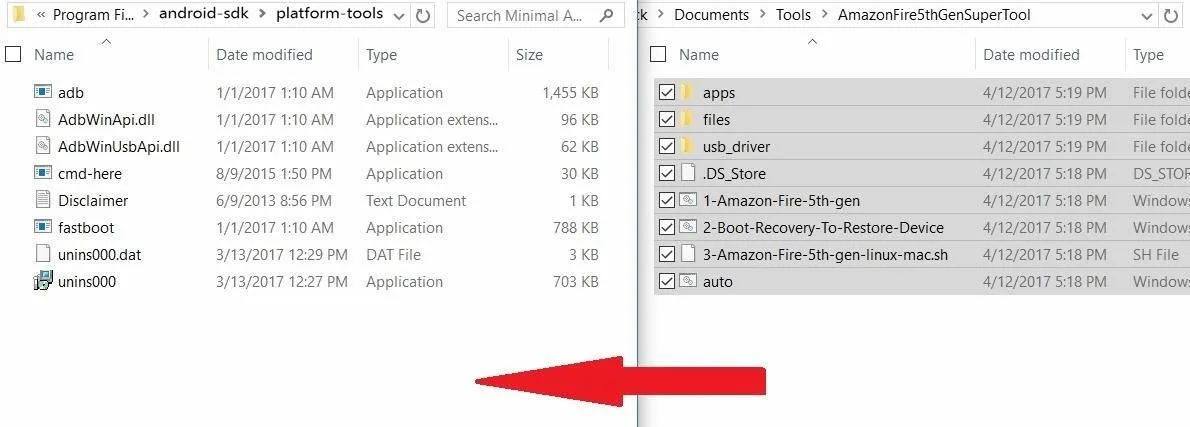1190x427 pixels.
Task: Click the search magnifier icon
Action: point(606,15)
